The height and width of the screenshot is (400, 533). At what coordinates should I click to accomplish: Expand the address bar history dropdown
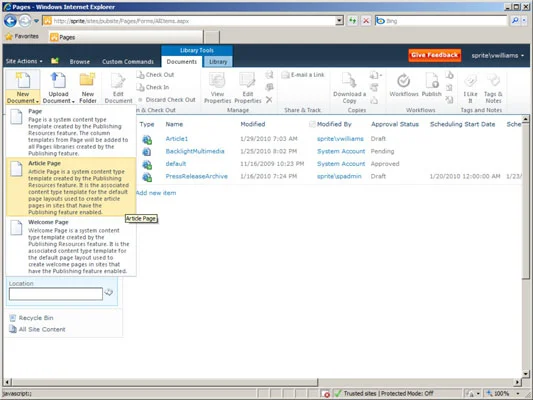[339, 21]
